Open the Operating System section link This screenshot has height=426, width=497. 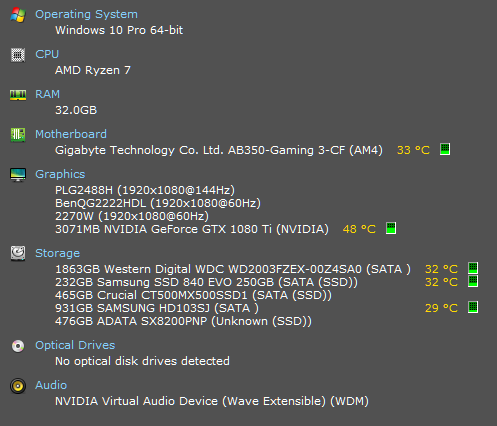tap(86, 14)
